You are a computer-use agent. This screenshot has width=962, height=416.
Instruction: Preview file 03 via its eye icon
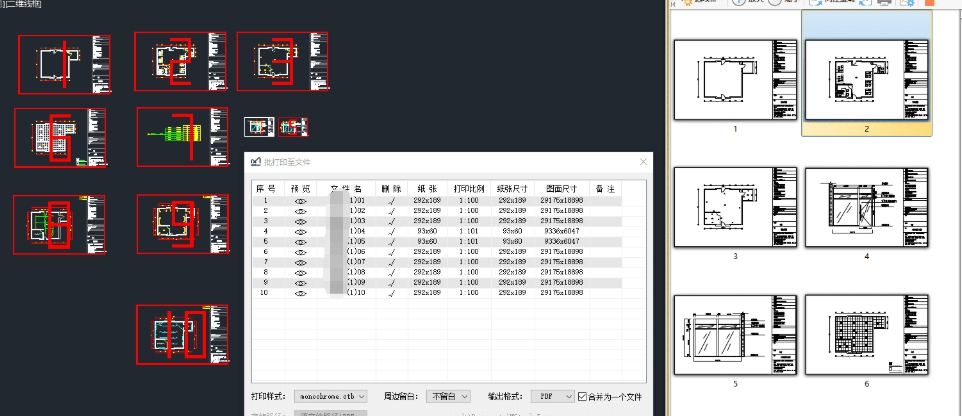click(x=301, y=221)
